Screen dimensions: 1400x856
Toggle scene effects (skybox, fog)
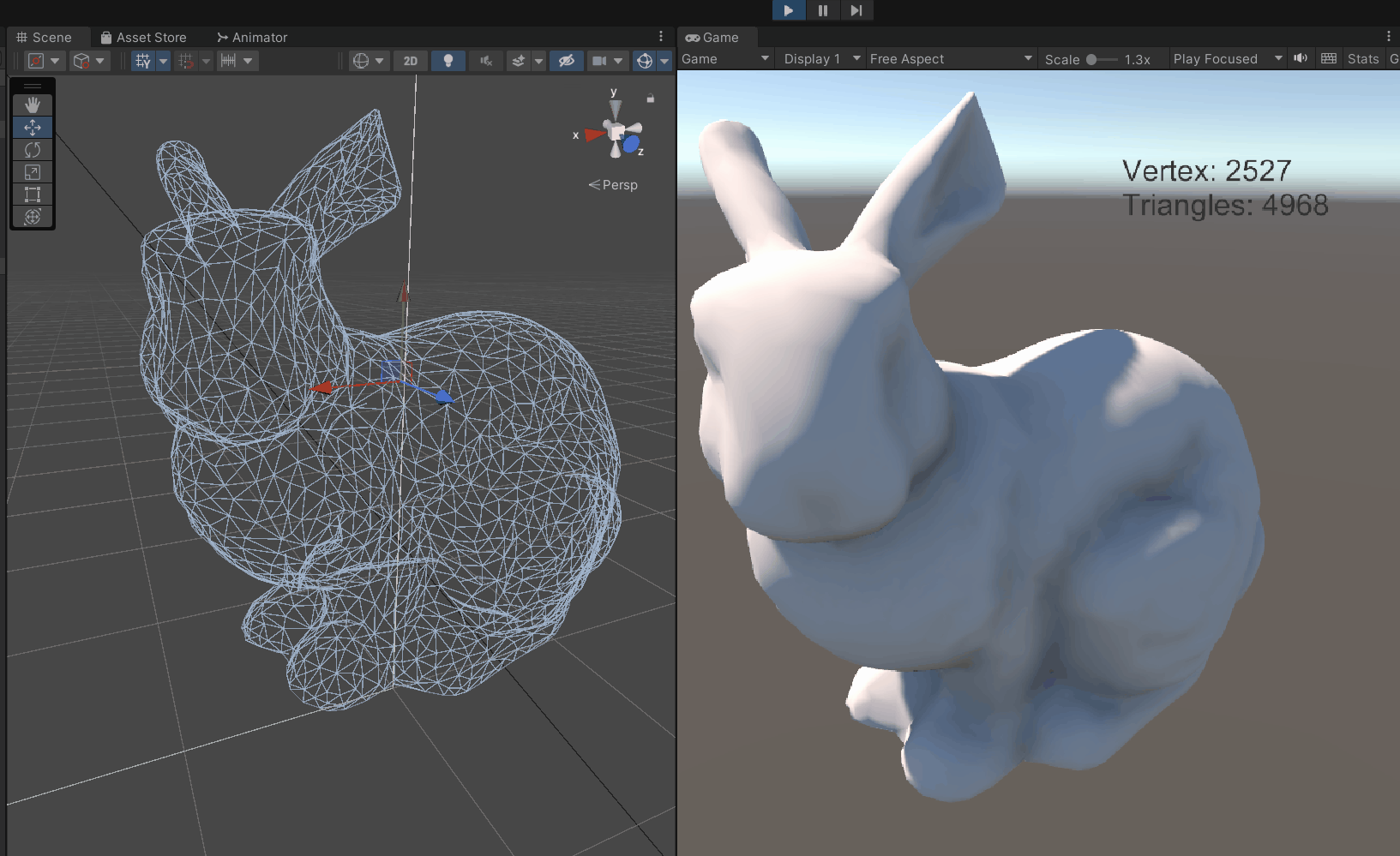(x=518, y=61)
